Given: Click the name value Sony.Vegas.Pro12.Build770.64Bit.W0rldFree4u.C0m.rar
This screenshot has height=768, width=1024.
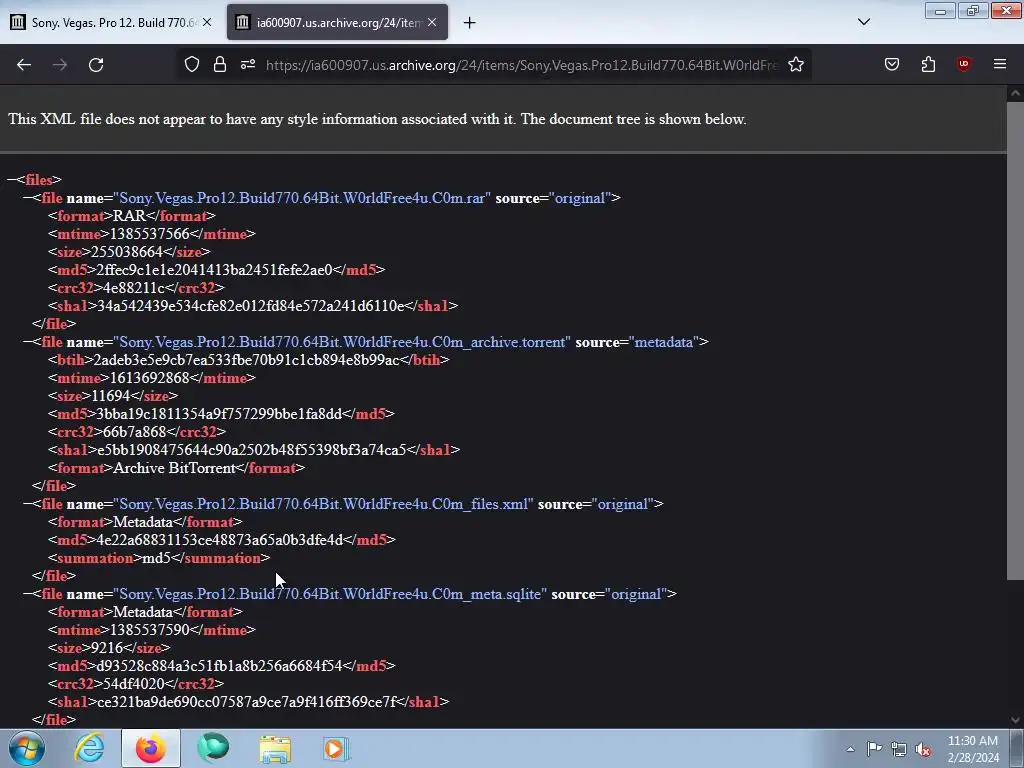Looking at the screenshot, I should pyautogui.click(x=304, y=198).
